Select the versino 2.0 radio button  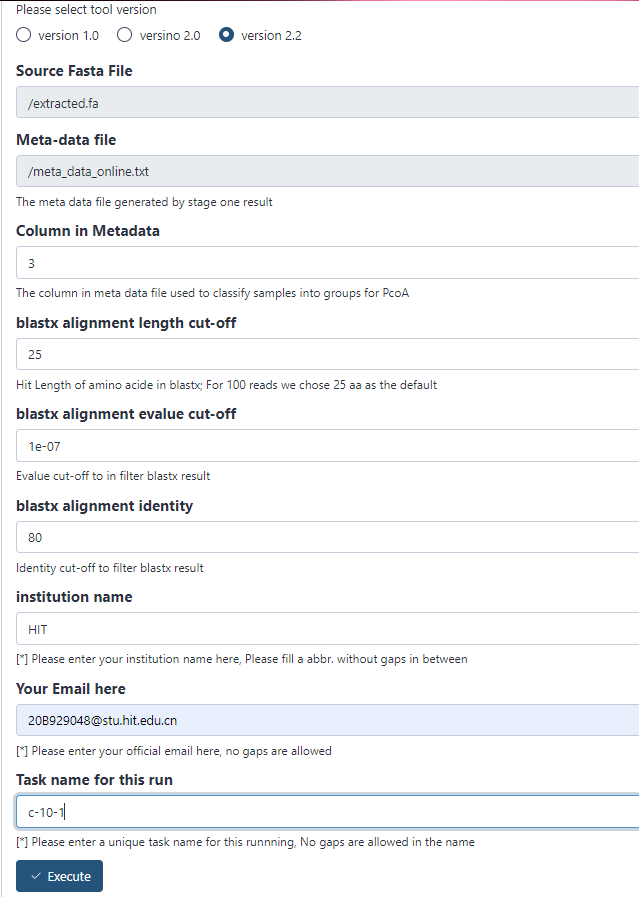tap(123, 34)
